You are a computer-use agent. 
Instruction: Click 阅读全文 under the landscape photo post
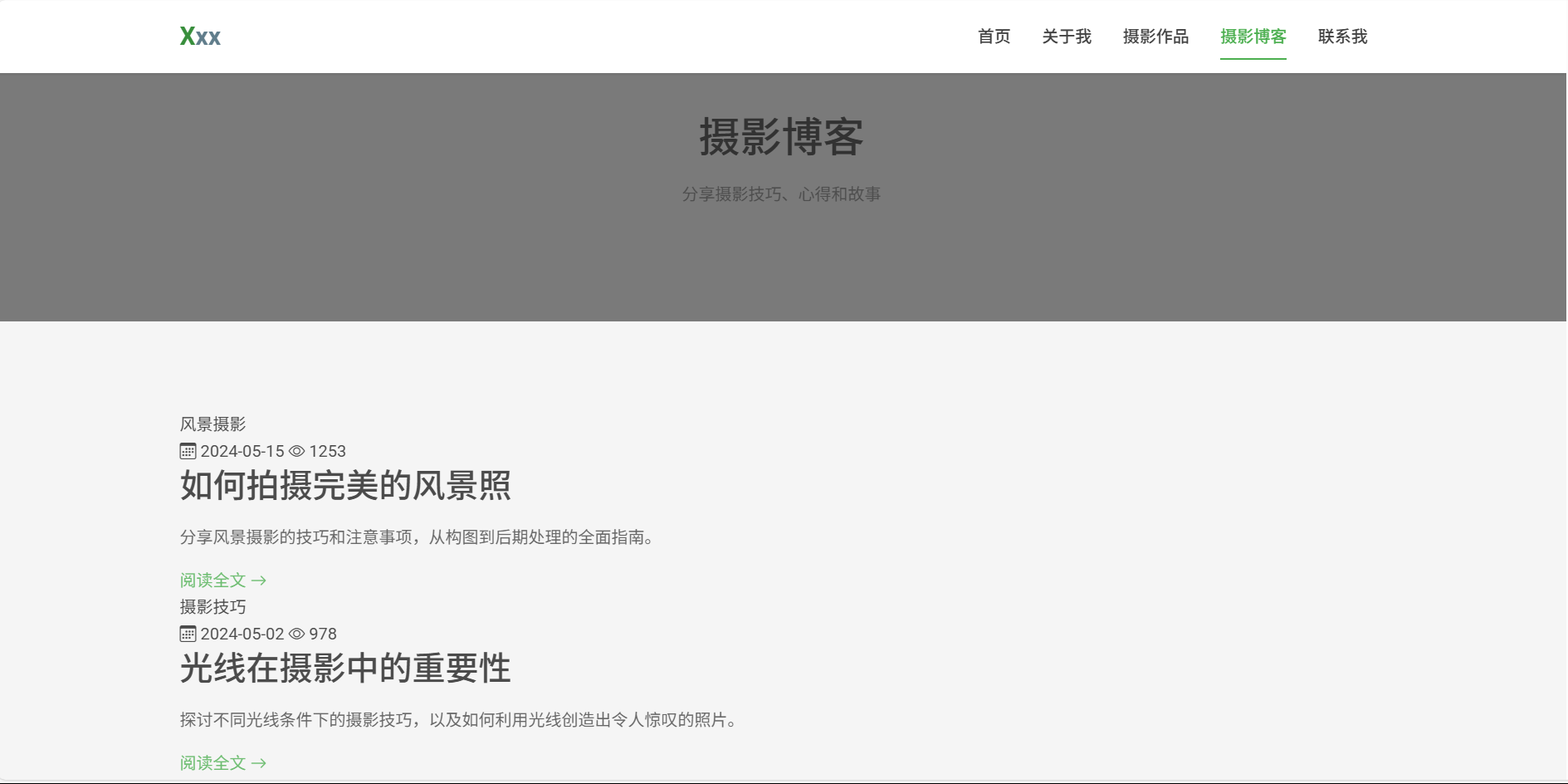coord(213,581)
